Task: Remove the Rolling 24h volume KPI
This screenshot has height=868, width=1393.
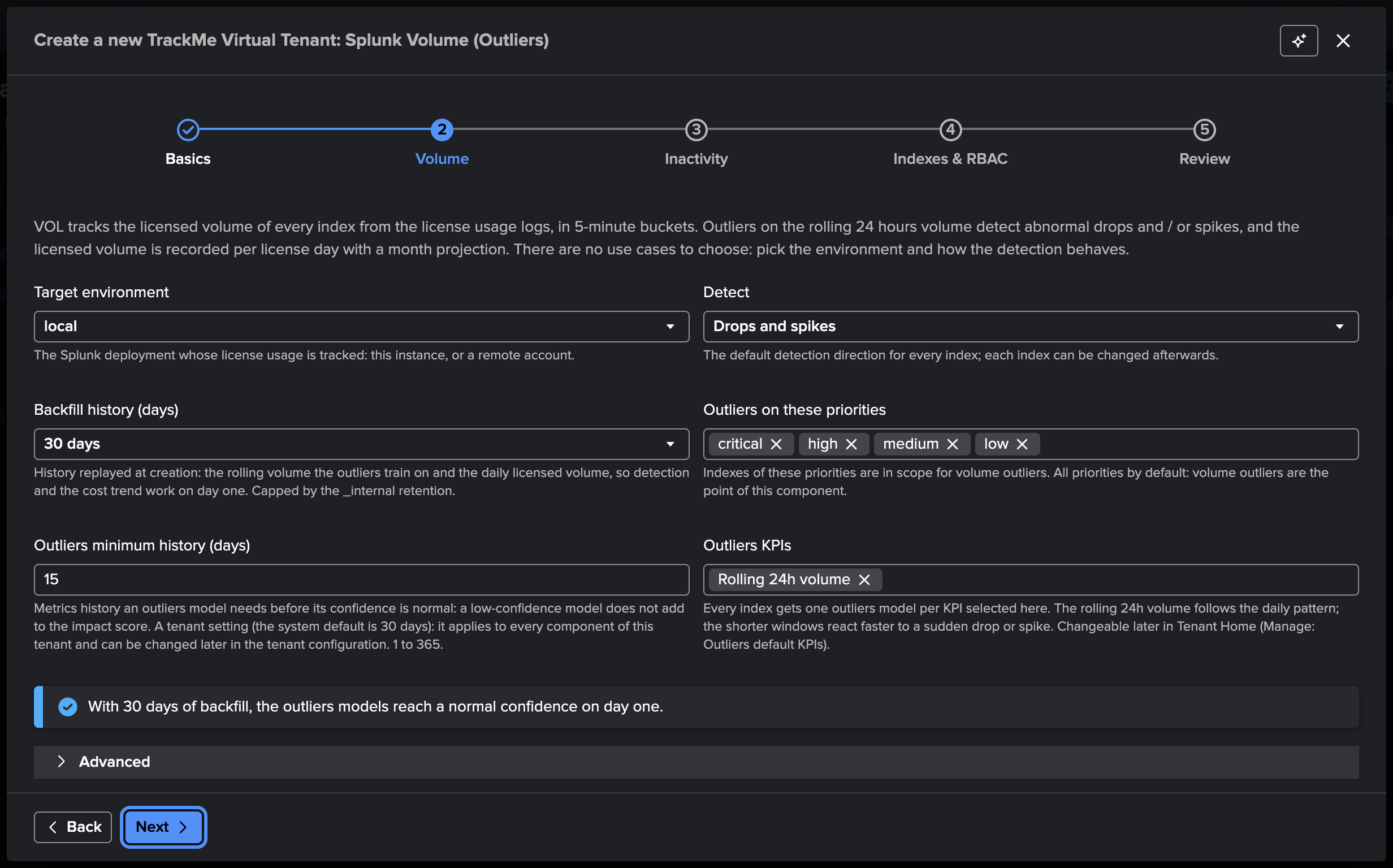Action: 864,579
